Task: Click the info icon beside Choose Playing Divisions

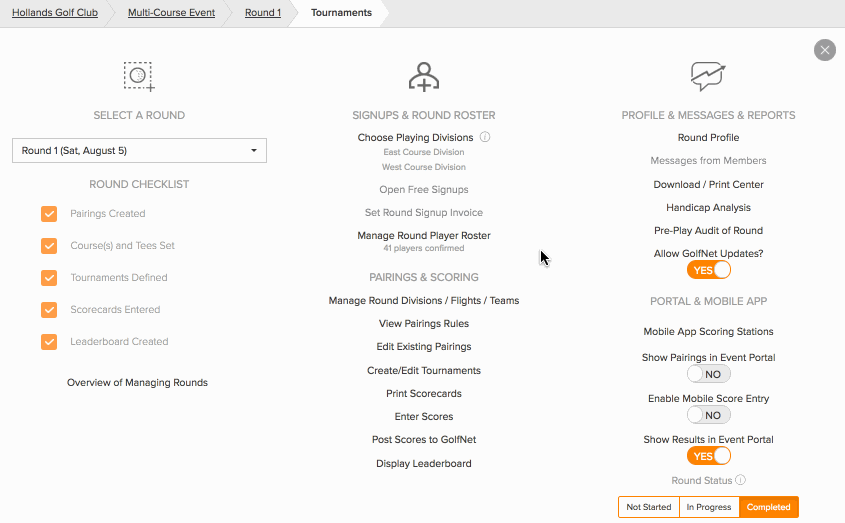Action: click(x=485, y=137)
